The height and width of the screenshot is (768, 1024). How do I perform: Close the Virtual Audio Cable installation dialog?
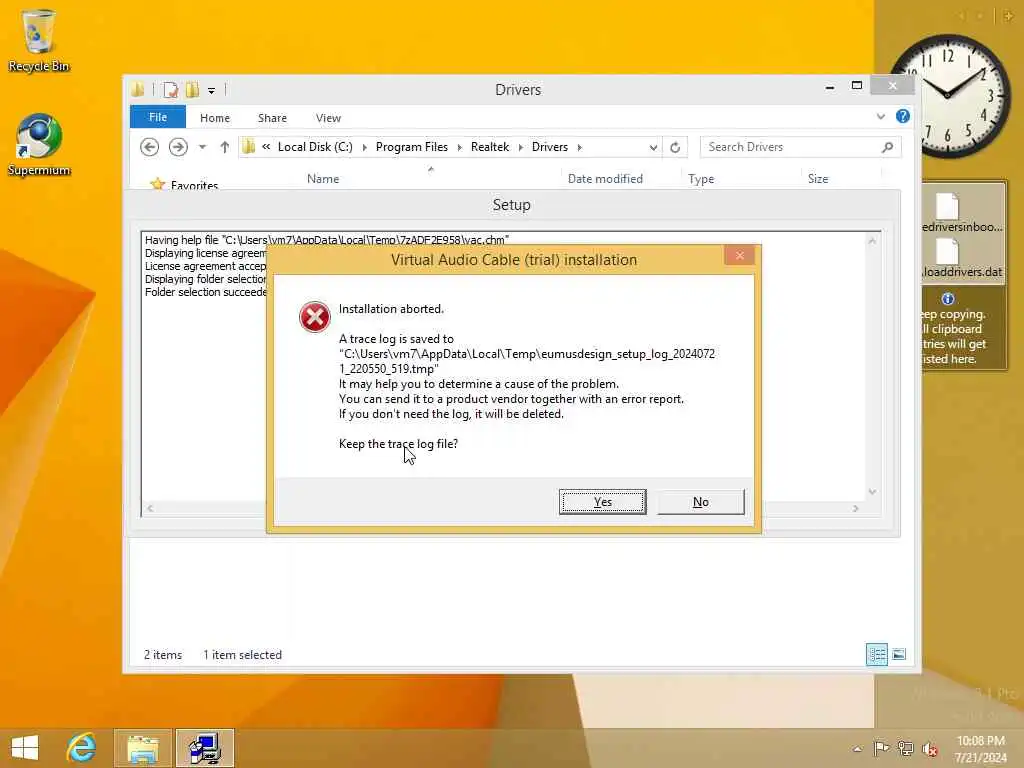[x=739, y=255]
